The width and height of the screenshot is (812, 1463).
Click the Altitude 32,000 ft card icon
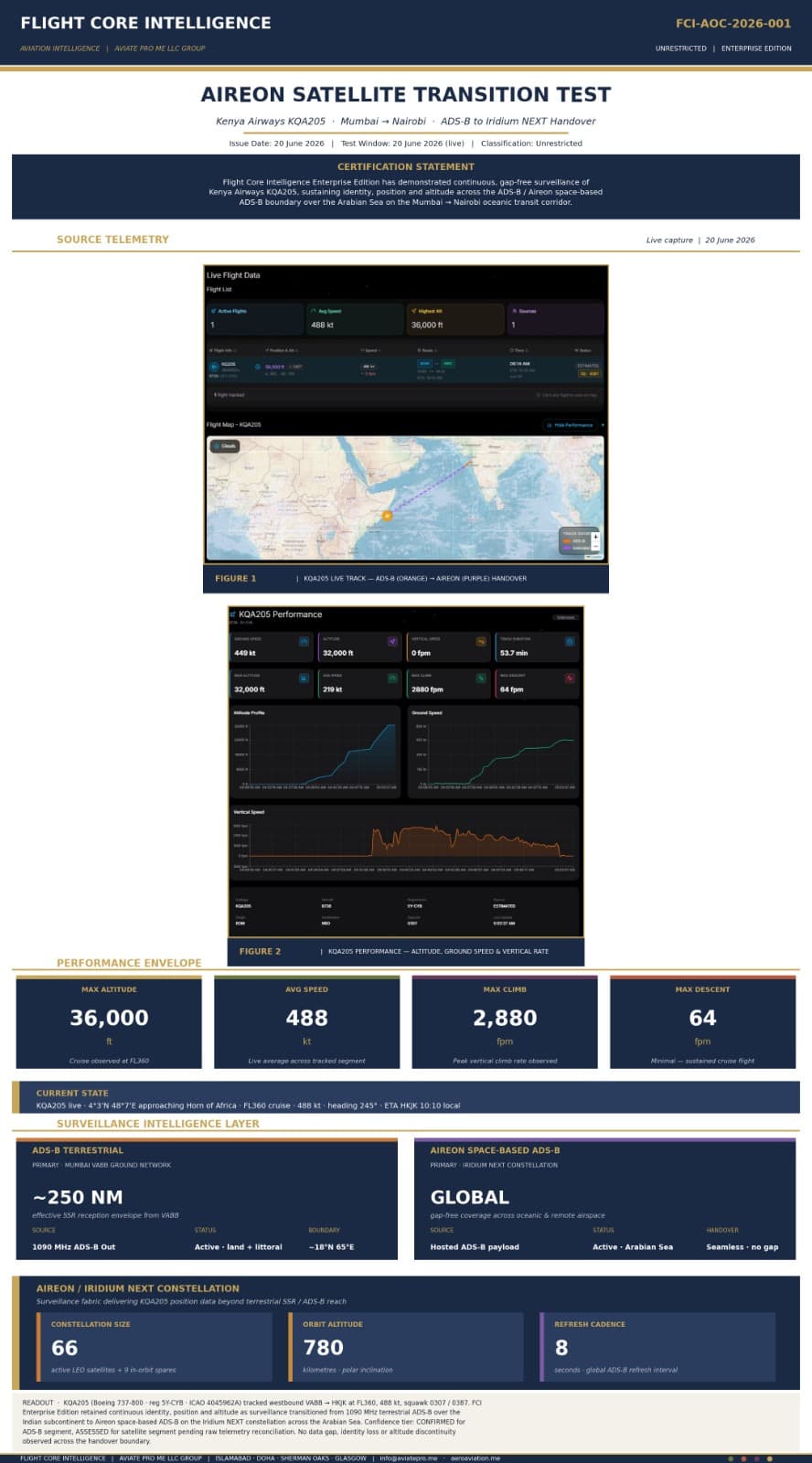coord(392,642)
